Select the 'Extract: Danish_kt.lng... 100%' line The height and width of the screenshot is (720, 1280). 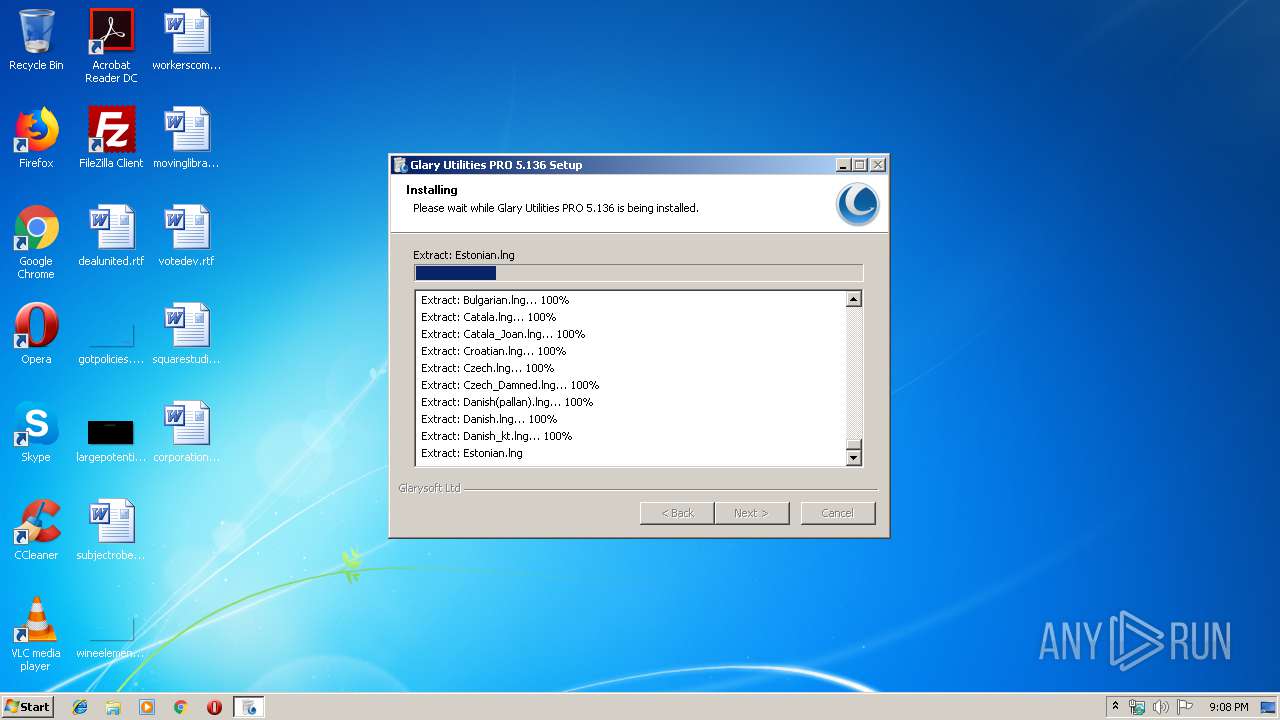[496, 436]
